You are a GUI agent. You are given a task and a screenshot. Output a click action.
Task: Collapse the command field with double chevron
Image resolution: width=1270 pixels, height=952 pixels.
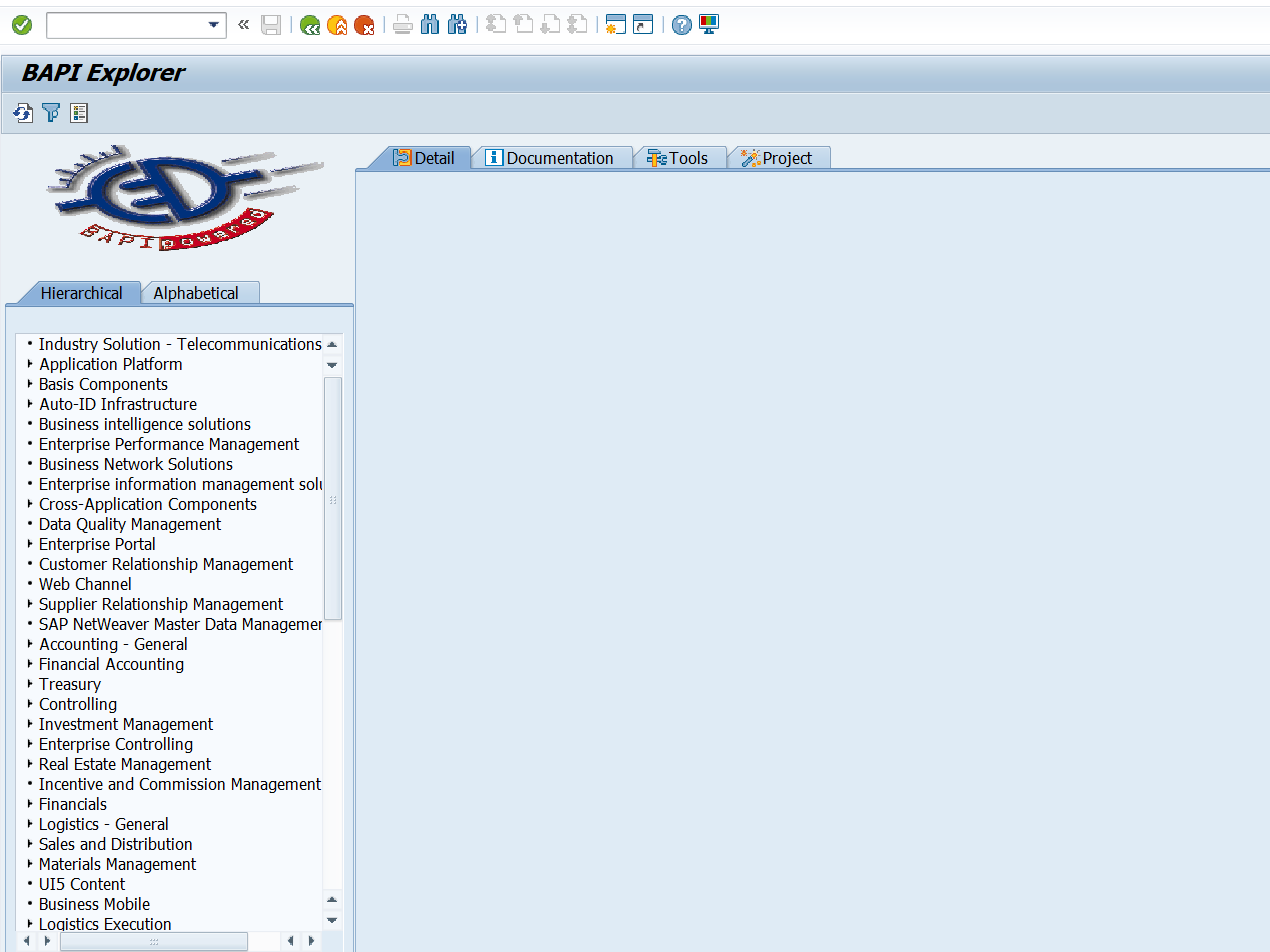pyautogui.click(x=243, y=25)
